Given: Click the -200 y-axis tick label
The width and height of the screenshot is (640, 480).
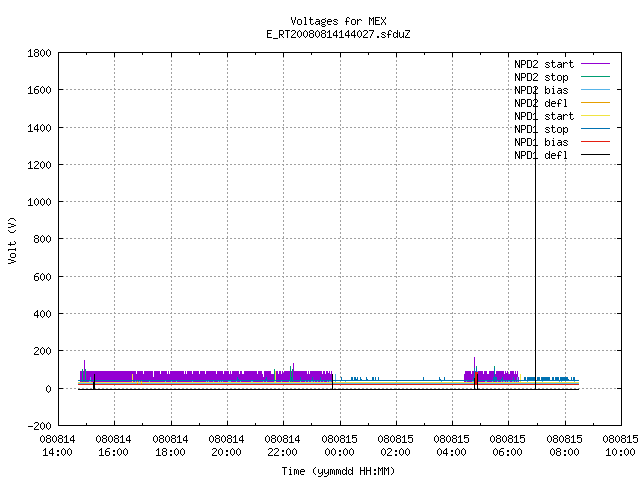Looking at the screenshot, I should coord(39,426).
